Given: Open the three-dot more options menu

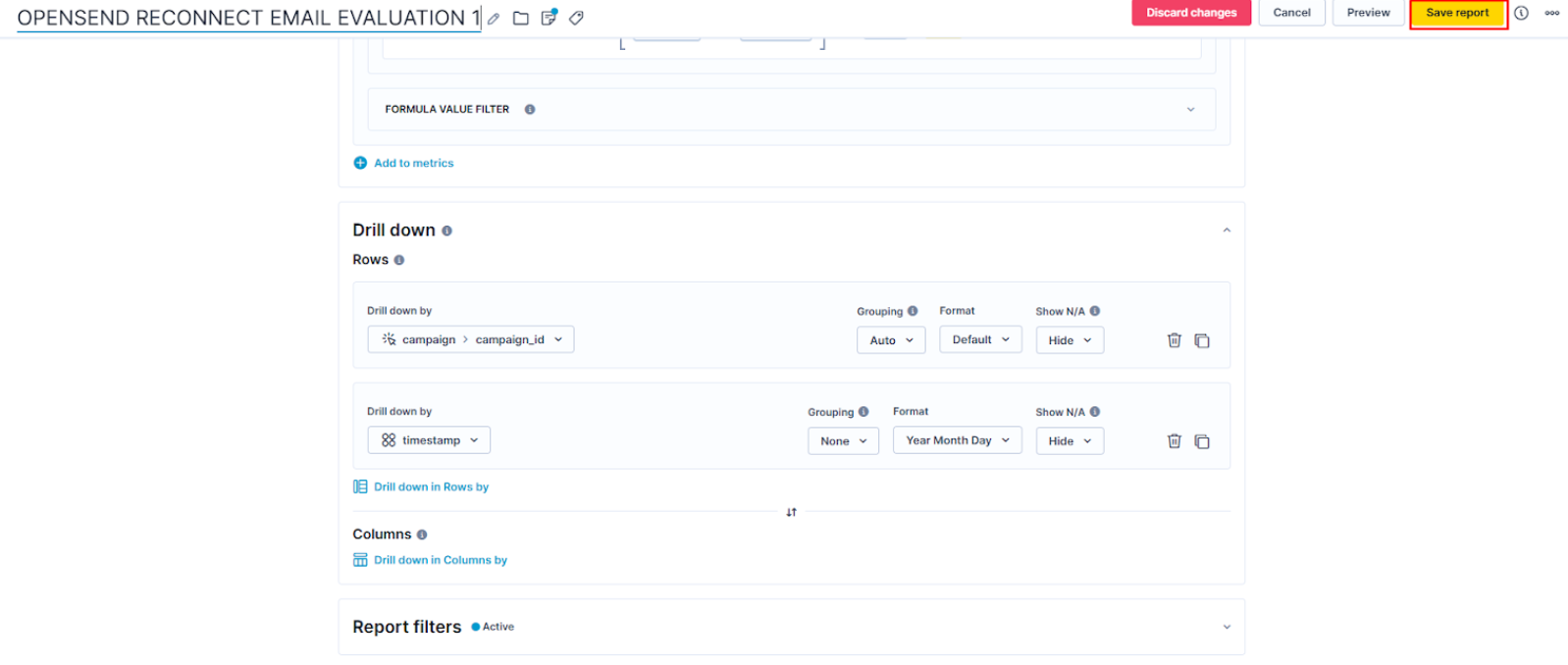Looking at the screenshot, I should pyautogui.click(x=1551, y=13).
